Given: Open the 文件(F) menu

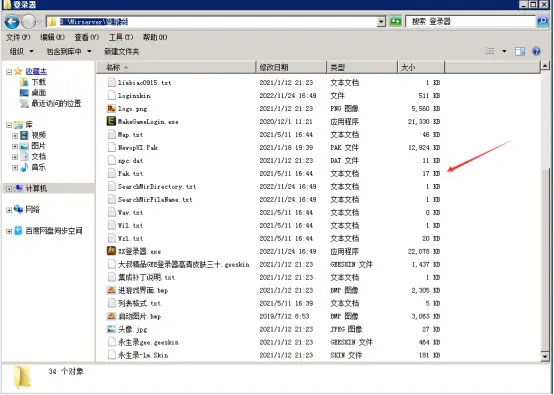Looking at the screenshot, I should tap(18, 37).
